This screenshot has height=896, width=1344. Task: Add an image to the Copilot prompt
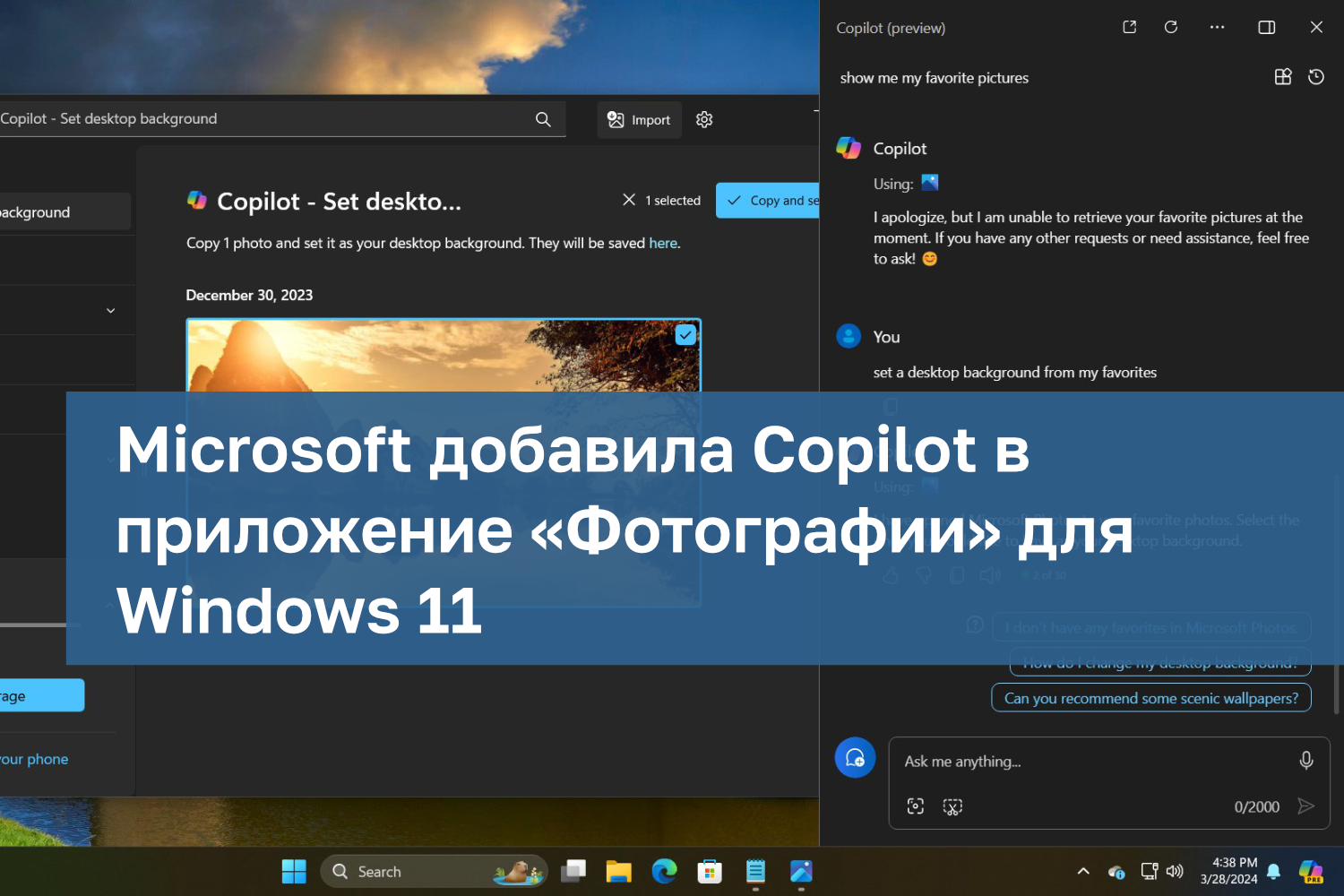916,806
